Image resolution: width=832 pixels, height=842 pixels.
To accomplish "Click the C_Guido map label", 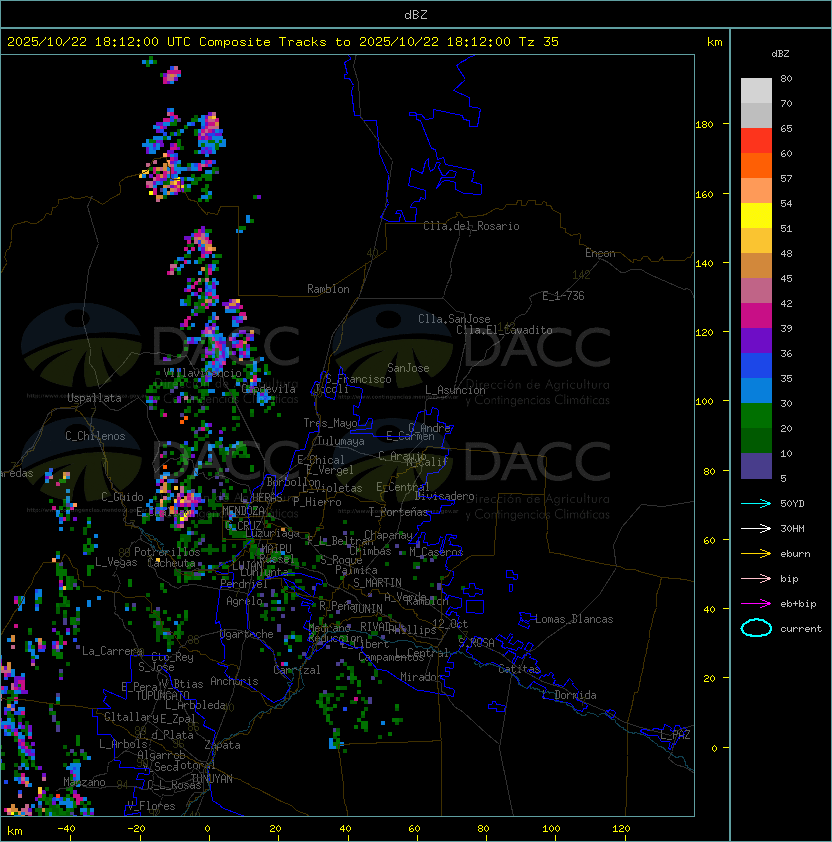I will 122,497.
